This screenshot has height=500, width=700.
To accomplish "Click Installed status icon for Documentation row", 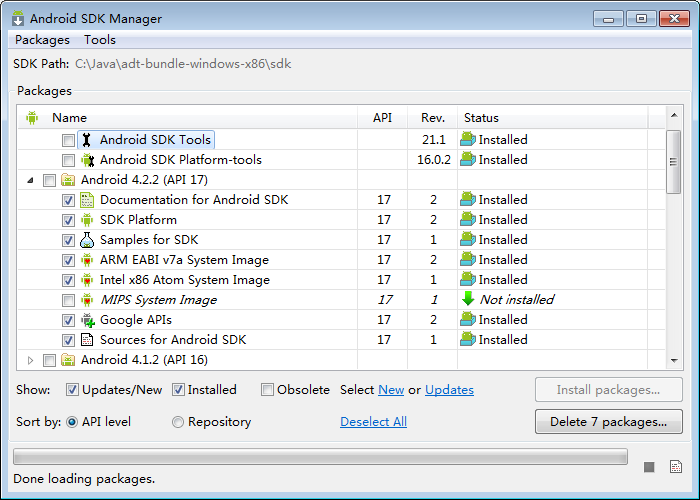I will [468, 200].
